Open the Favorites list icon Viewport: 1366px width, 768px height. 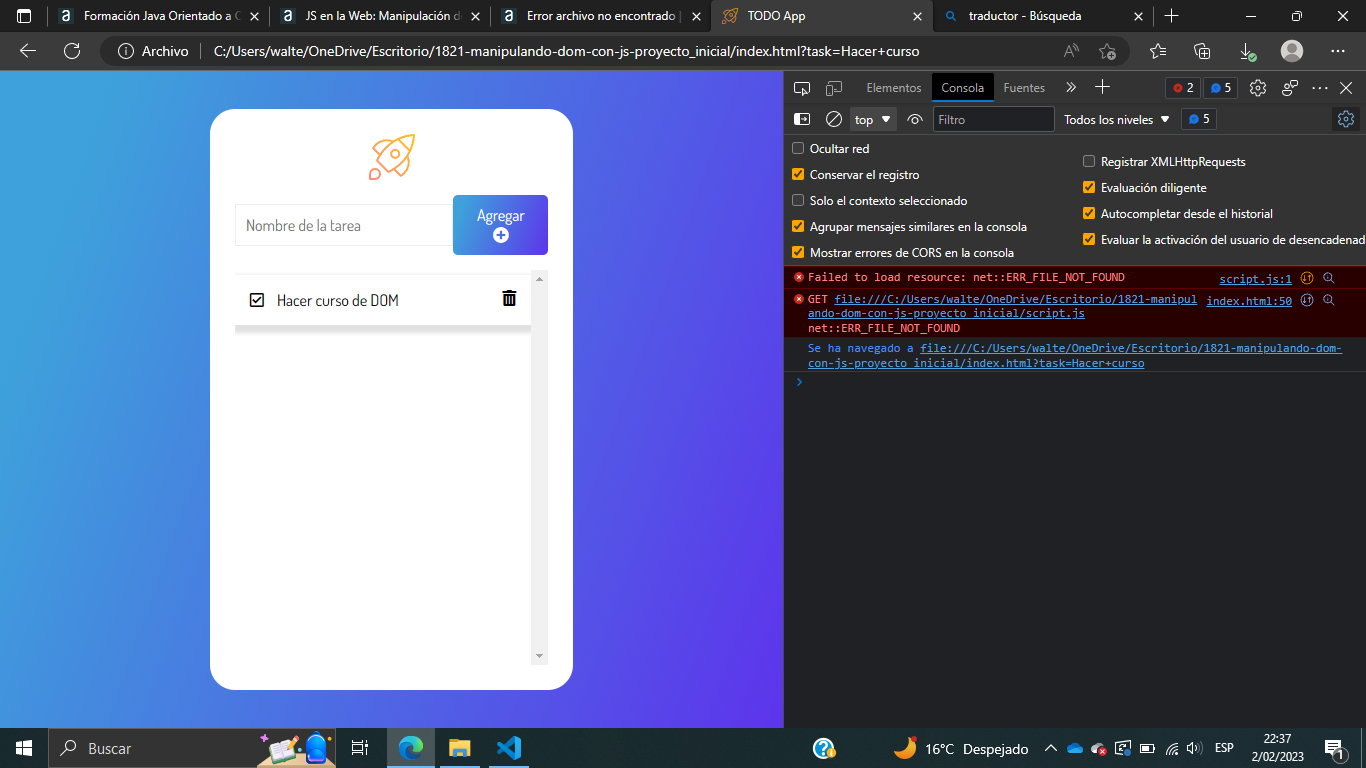[1158, 51]
